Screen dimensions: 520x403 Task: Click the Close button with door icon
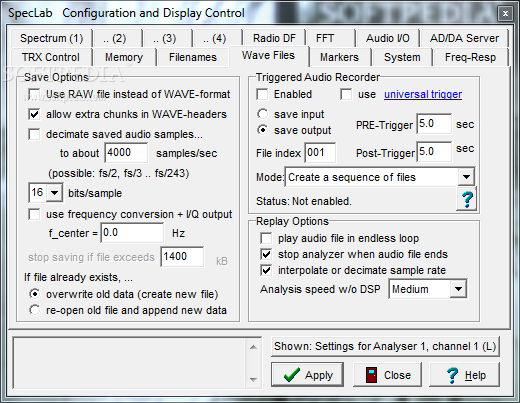(387, 375)
